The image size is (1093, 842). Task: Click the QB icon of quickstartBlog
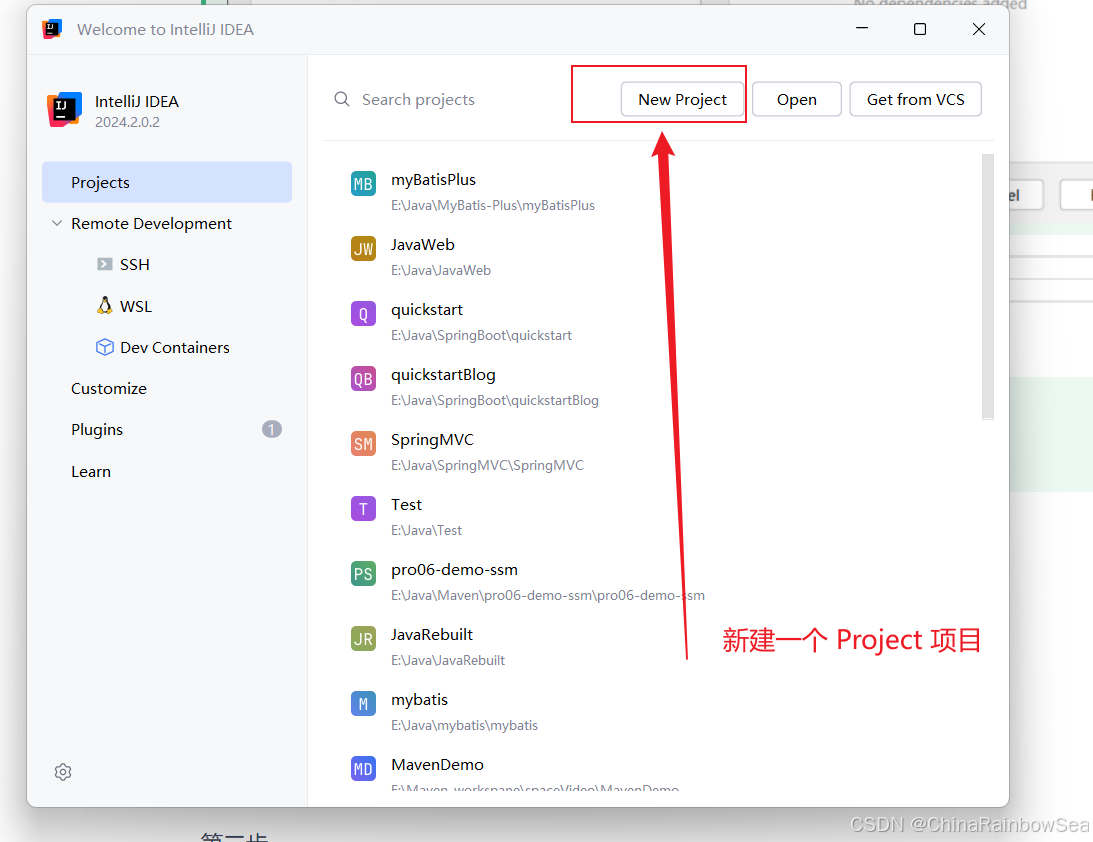coord(363,378)
